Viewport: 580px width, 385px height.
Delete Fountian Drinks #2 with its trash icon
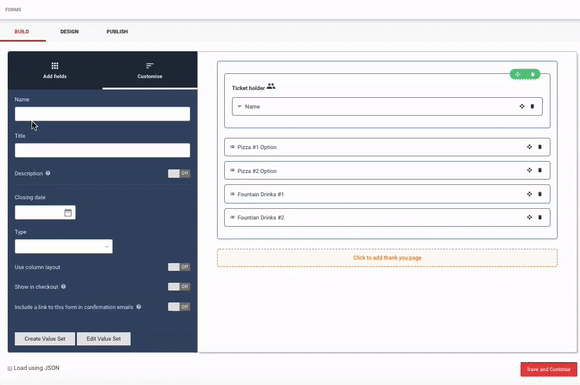(x=540, y=217)
